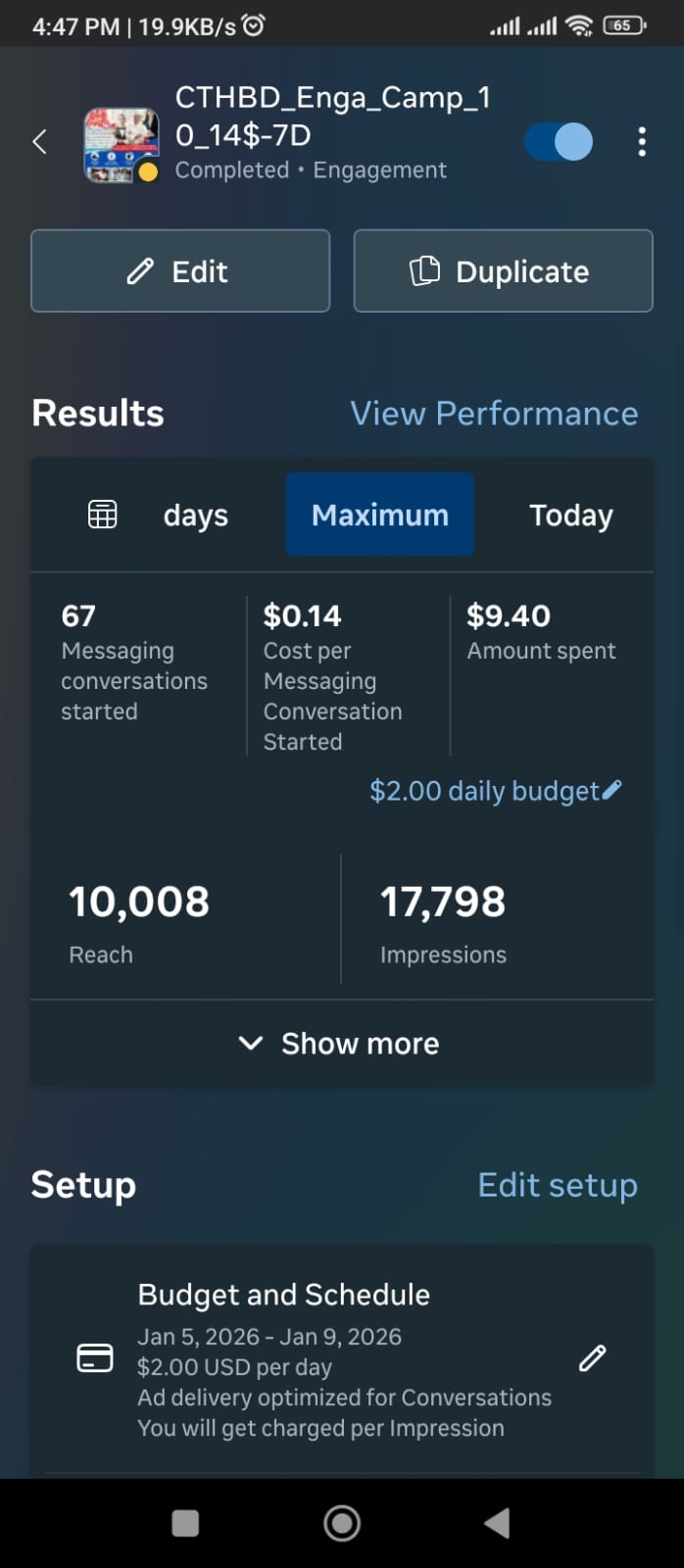Screen dimensions: 684x1568
Task: Select the Maximum date range tab
Action: click(x=380, y=514)
